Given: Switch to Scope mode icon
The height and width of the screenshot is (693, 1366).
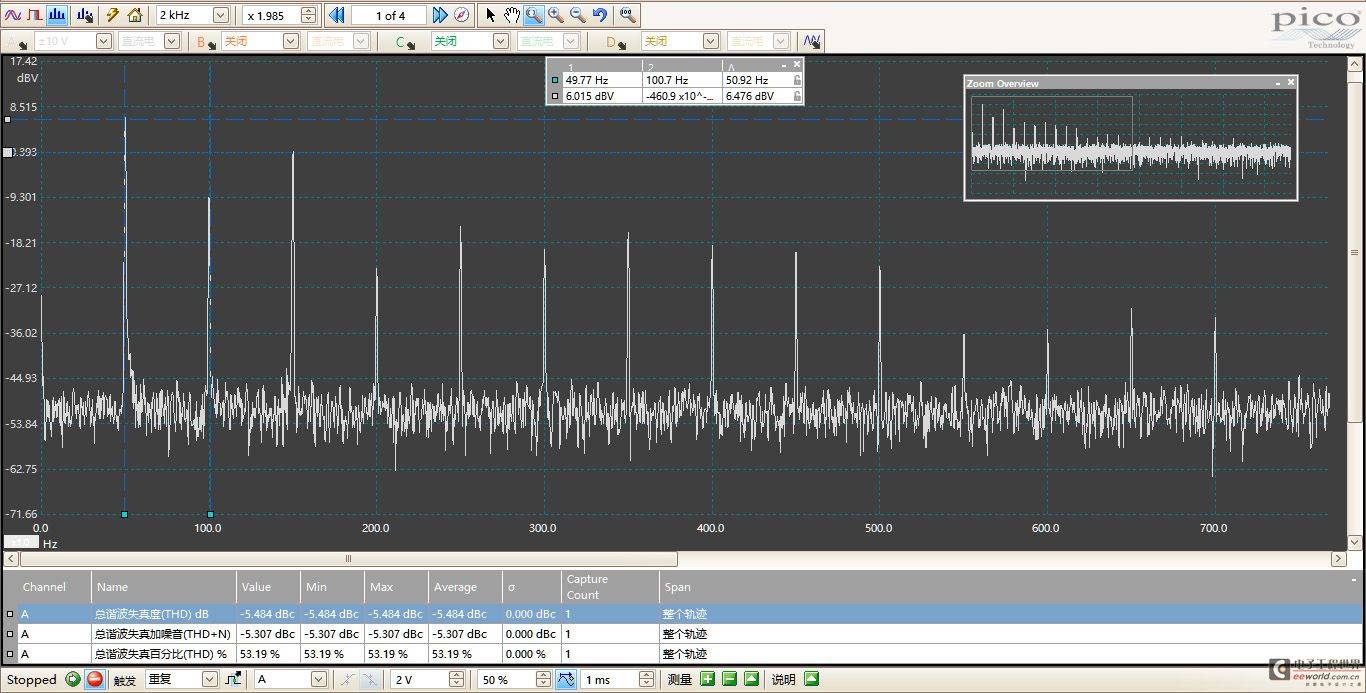Looking at the screenshot, I should coord(13,15).
